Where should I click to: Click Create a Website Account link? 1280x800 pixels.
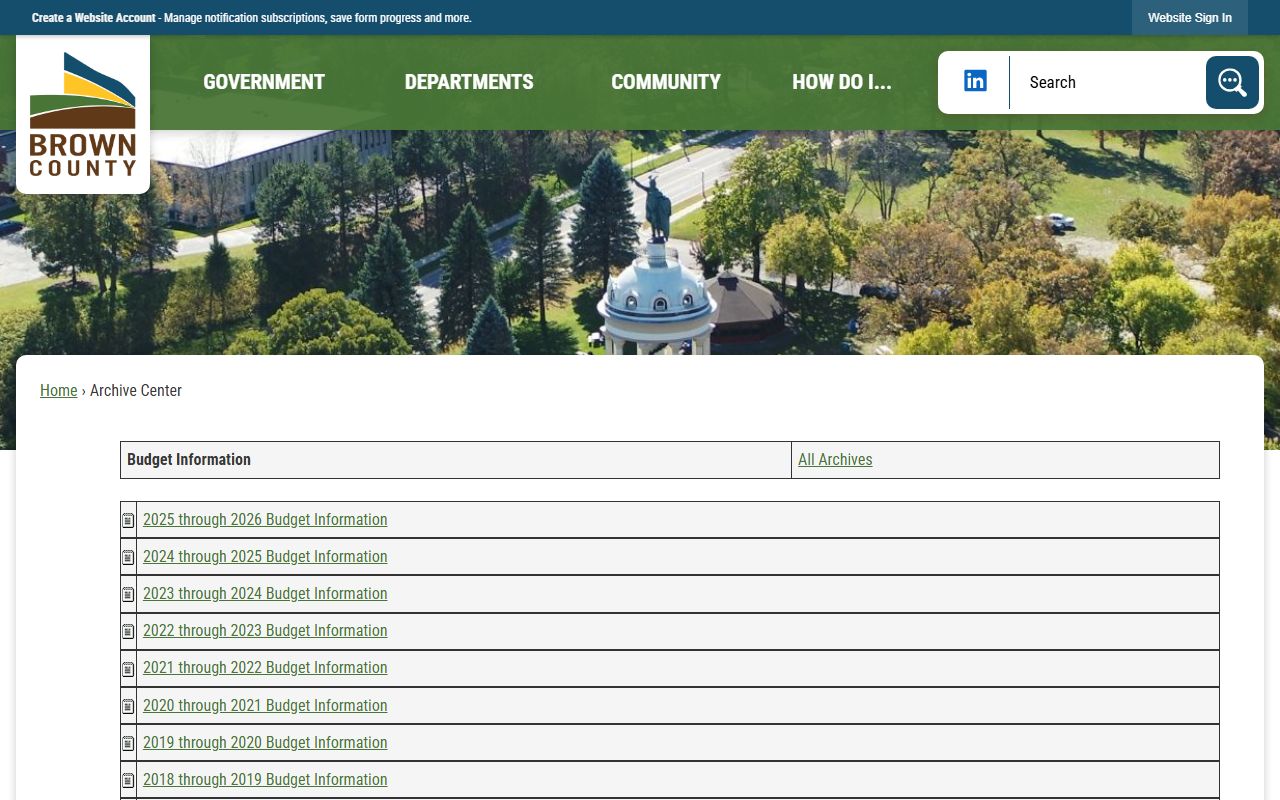(94, 18)
